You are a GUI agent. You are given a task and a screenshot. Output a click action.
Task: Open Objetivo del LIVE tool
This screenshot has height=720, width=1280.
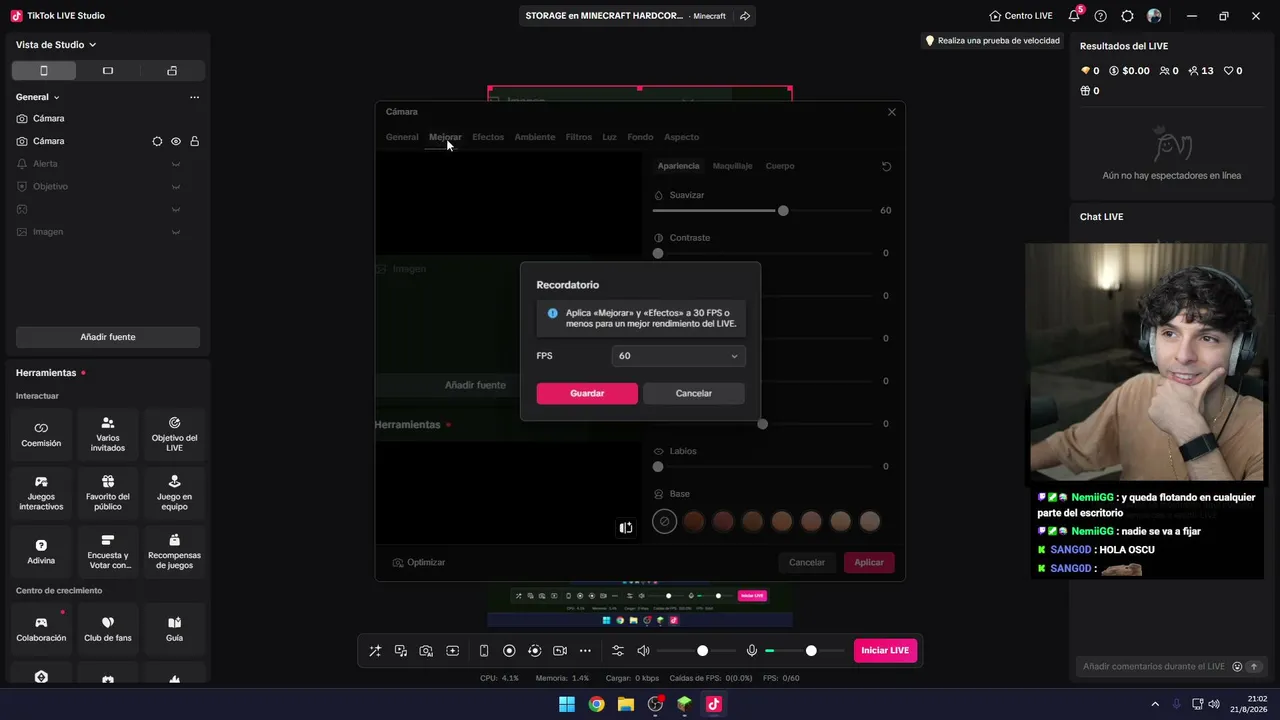point(174,434)
